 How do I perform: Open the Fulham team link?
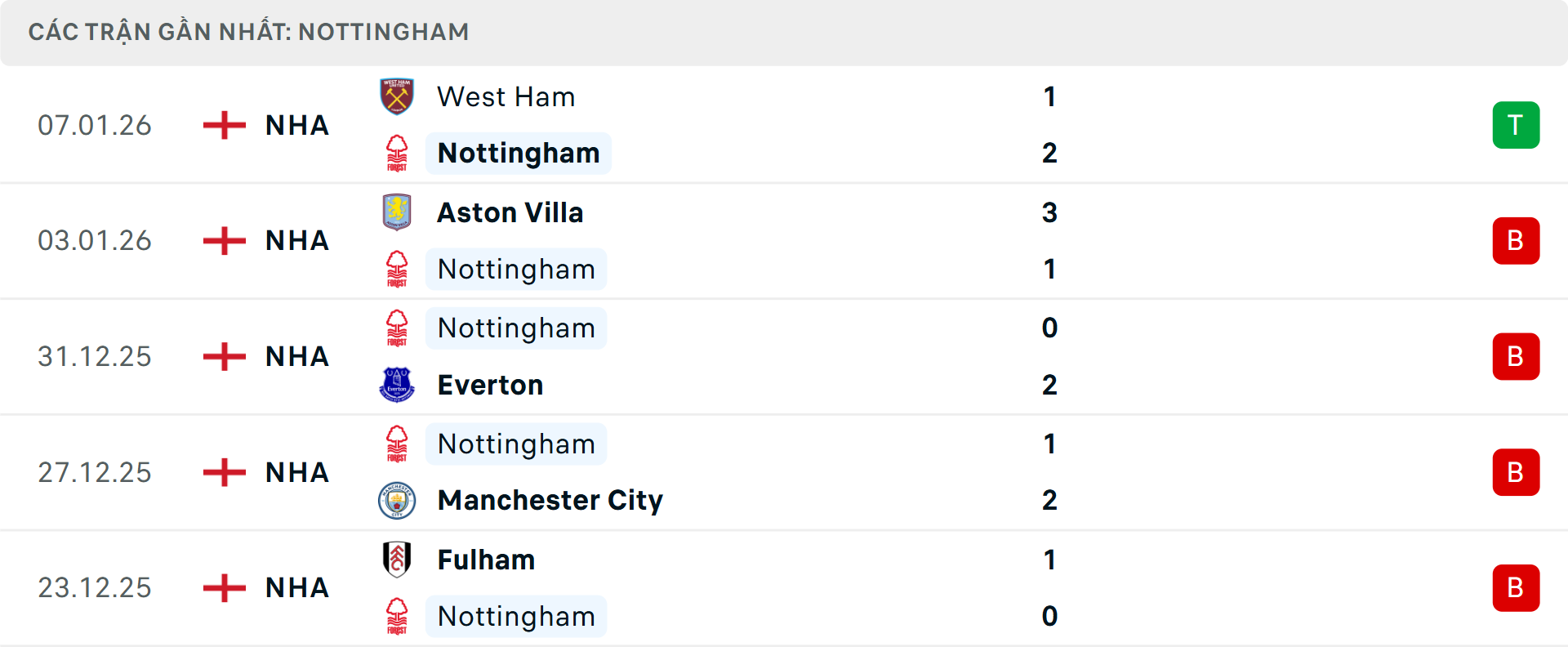486,560
